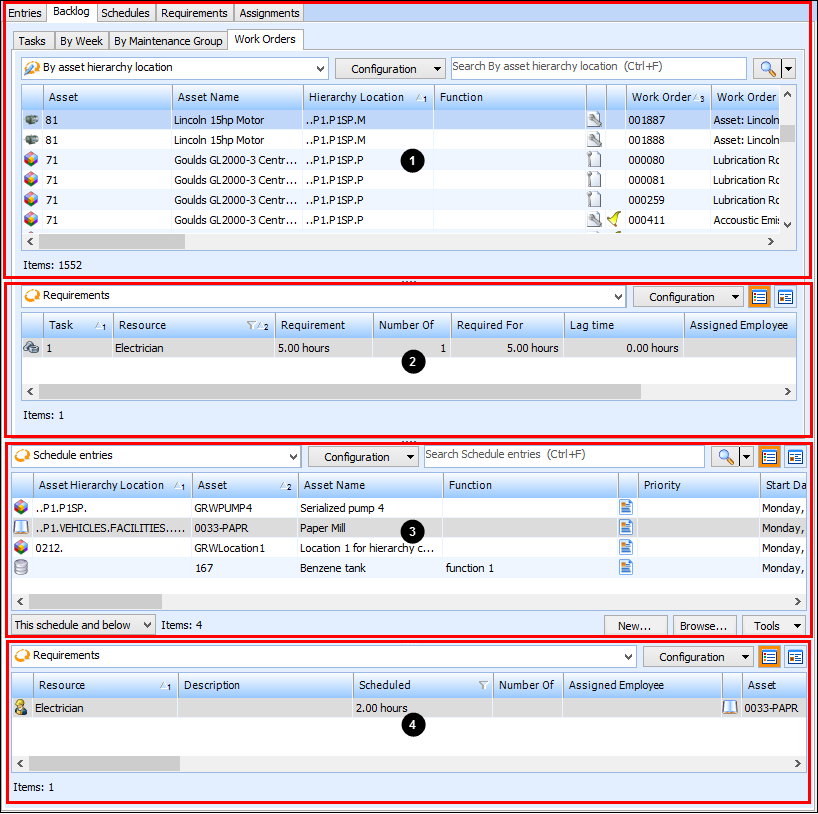Viewport: 818px width, 814px height.
Task: Toggle detail view in Schedule entries panel
Action: pyautogui.click(x=795, y=457)
